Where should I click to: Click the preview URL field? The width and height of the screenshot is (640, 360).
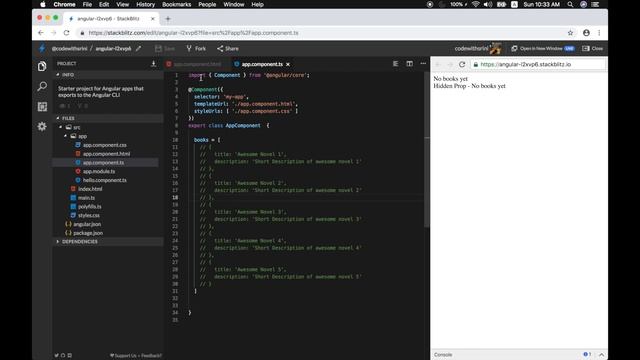[539, 64]
